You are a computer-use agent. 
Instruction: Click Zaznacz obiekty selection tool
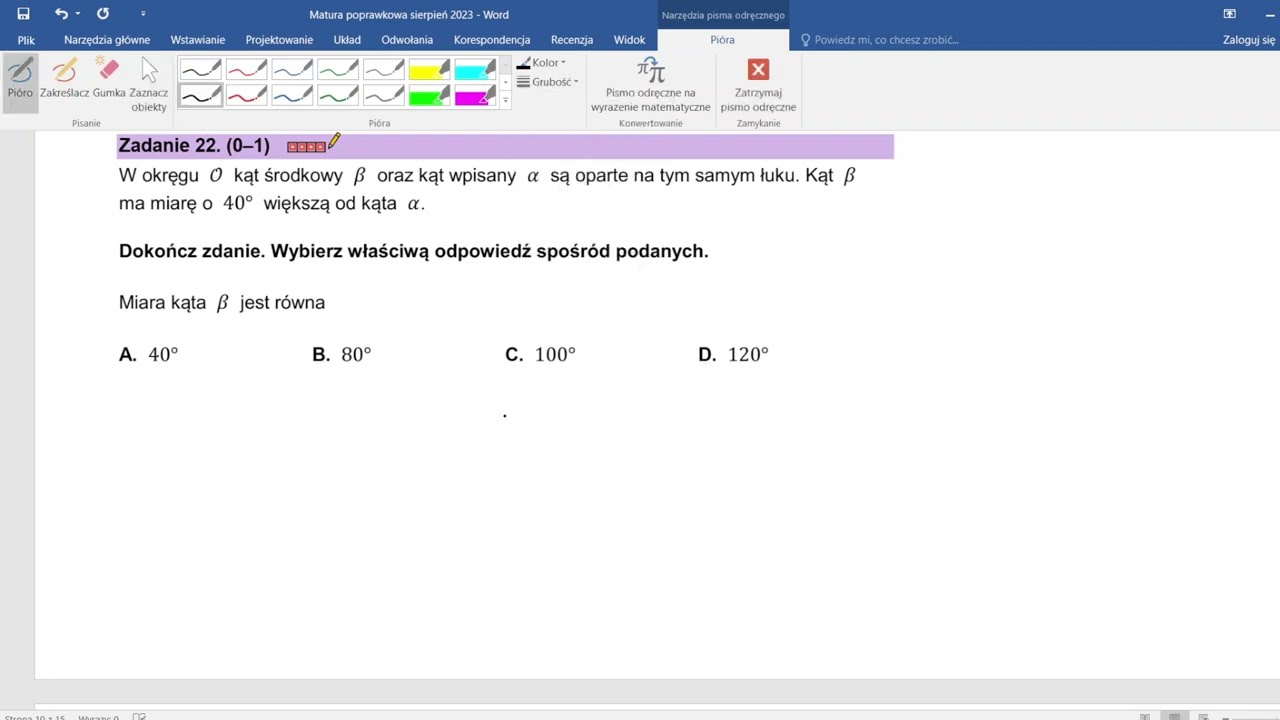tap(149, 84)
